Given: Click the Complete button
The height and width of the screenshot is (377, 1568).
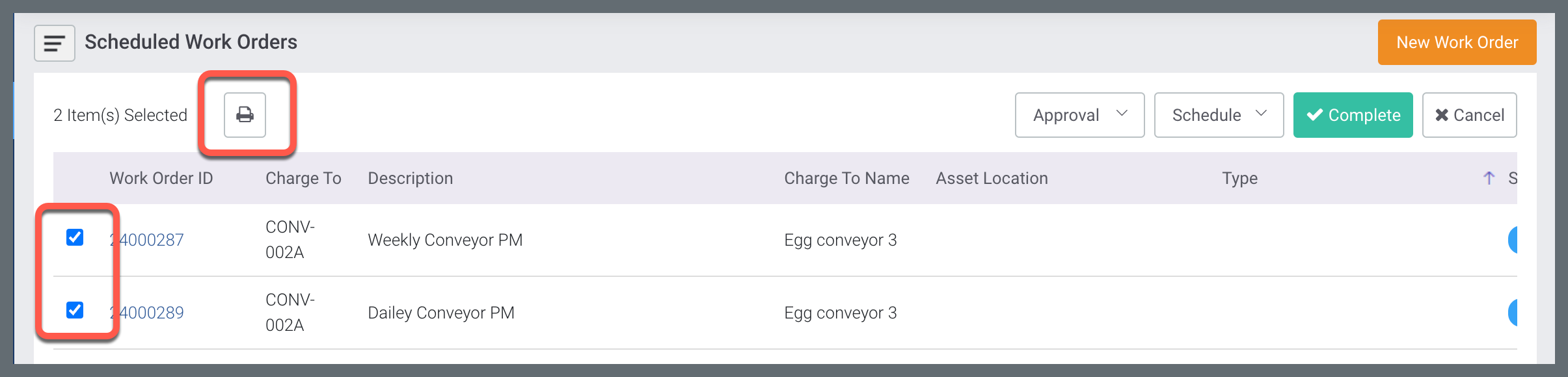Looking at the screenshot, I should (x=1353, y=115).
